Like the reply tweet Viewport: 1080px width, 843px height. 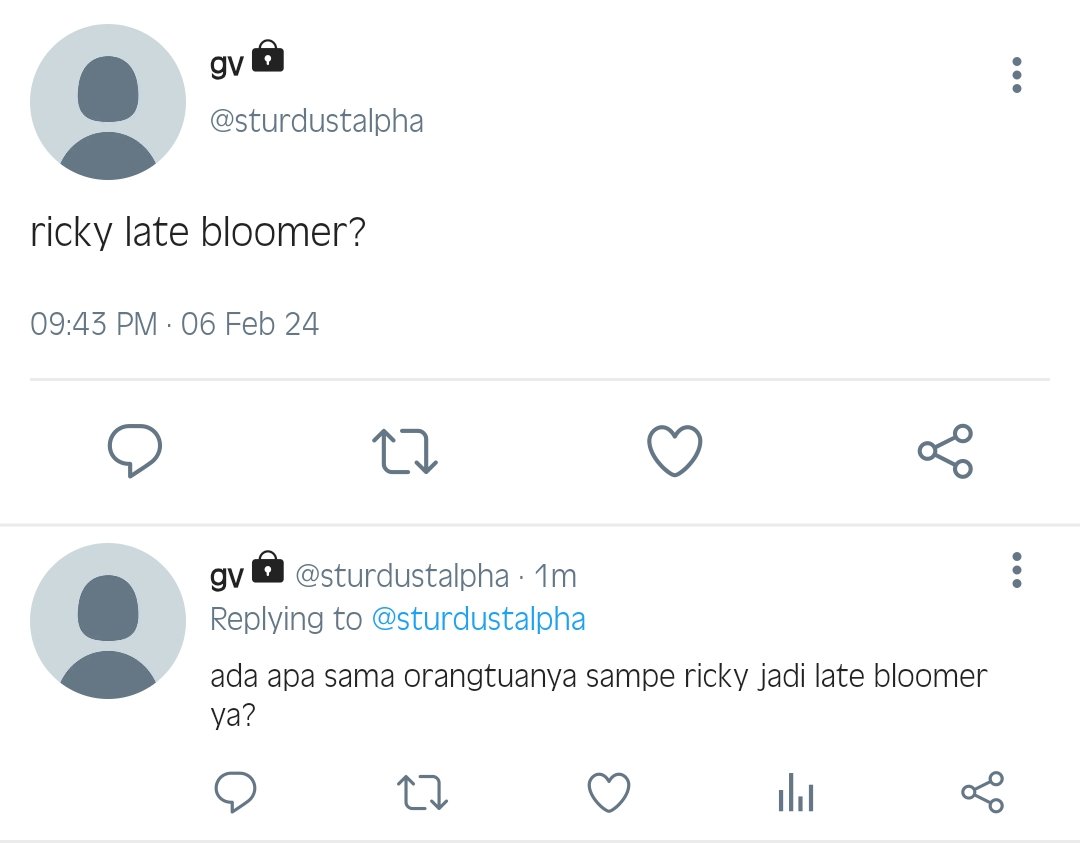pos(609,792)
